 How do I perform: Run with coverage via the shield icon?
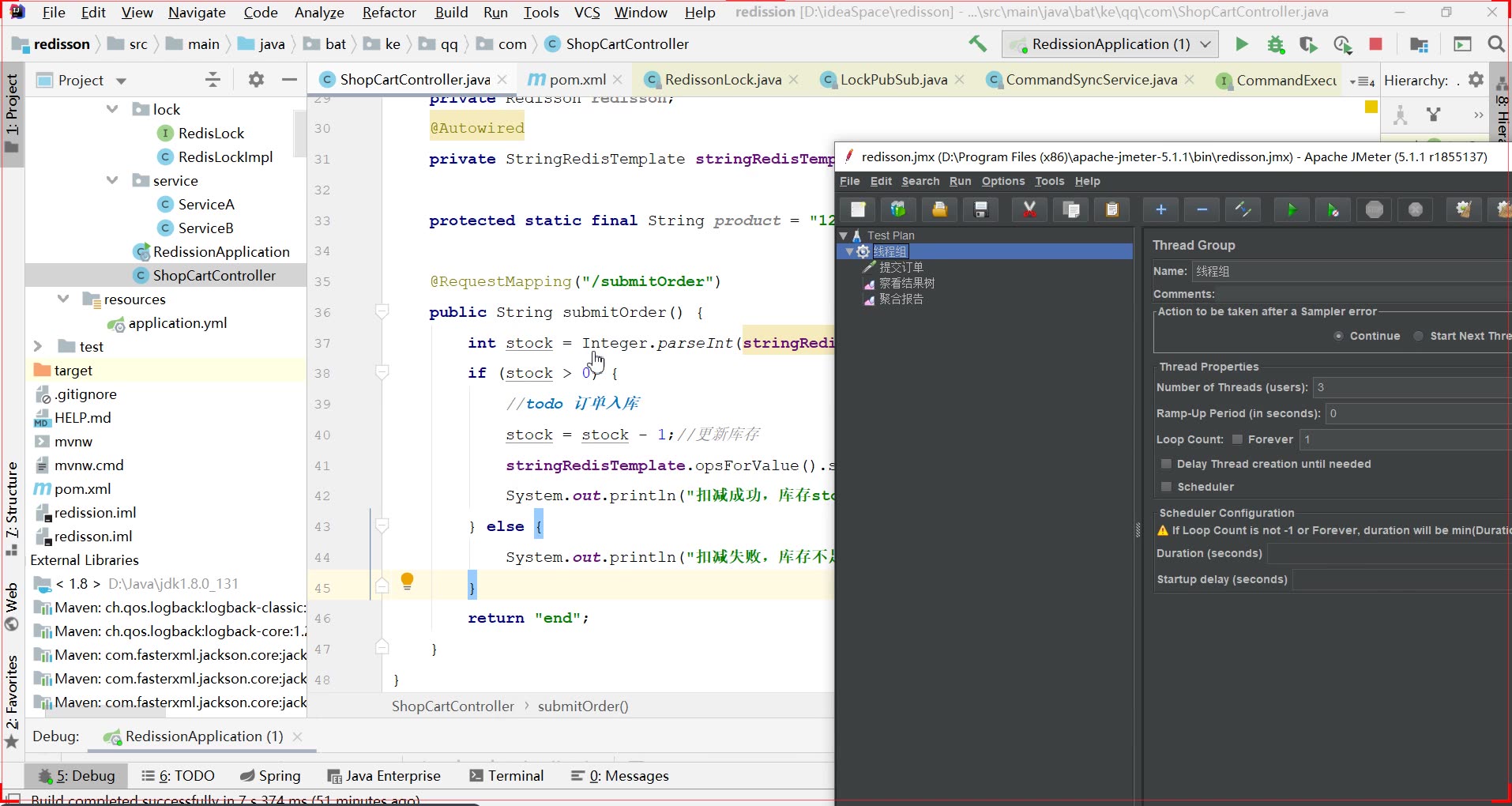pyautogui.click(x=1308, y=44)
